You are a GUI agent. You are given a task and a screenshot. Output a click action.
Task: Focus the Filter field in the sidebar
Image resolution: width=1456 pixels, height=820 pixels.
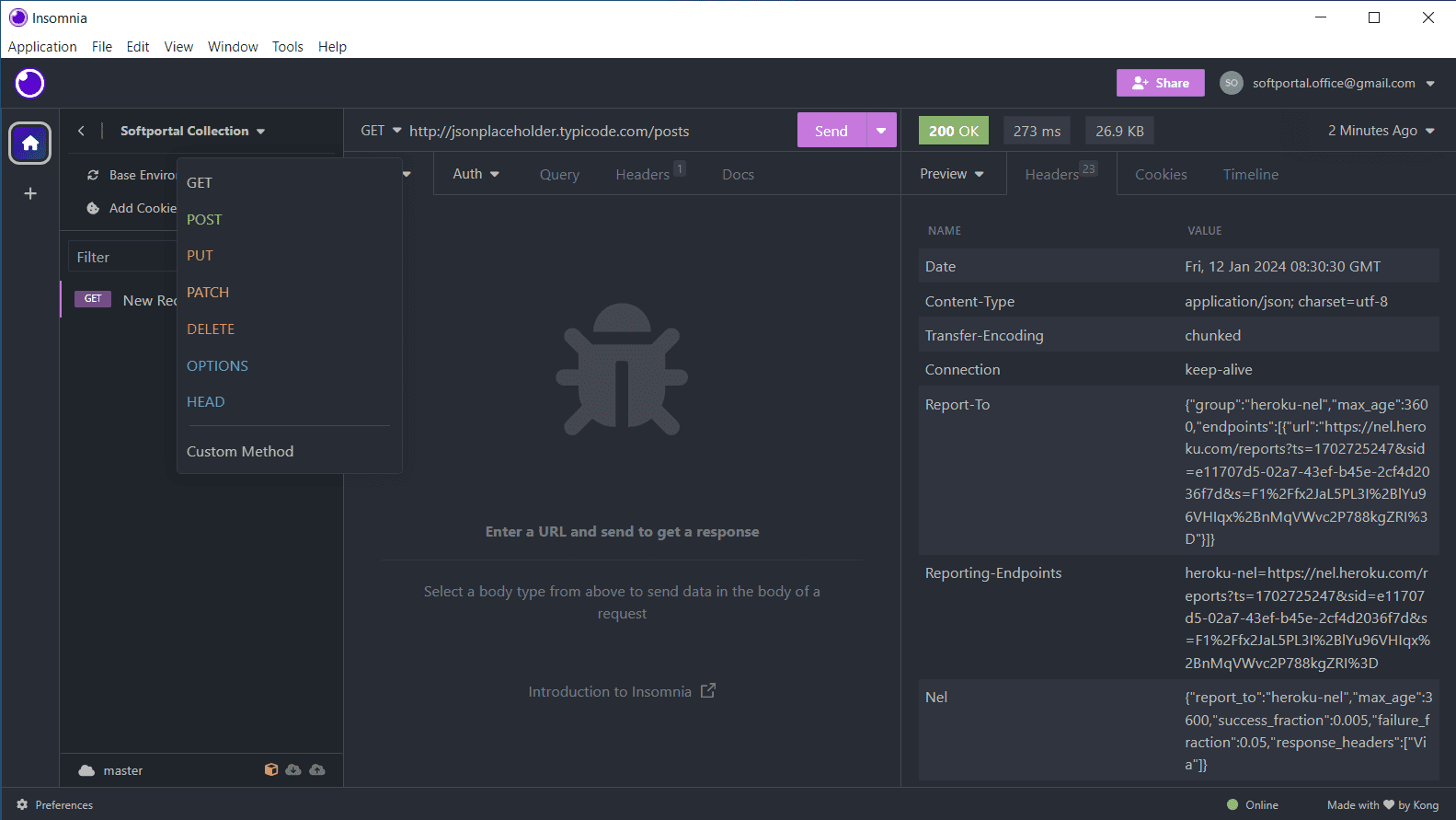coord(122,257)
